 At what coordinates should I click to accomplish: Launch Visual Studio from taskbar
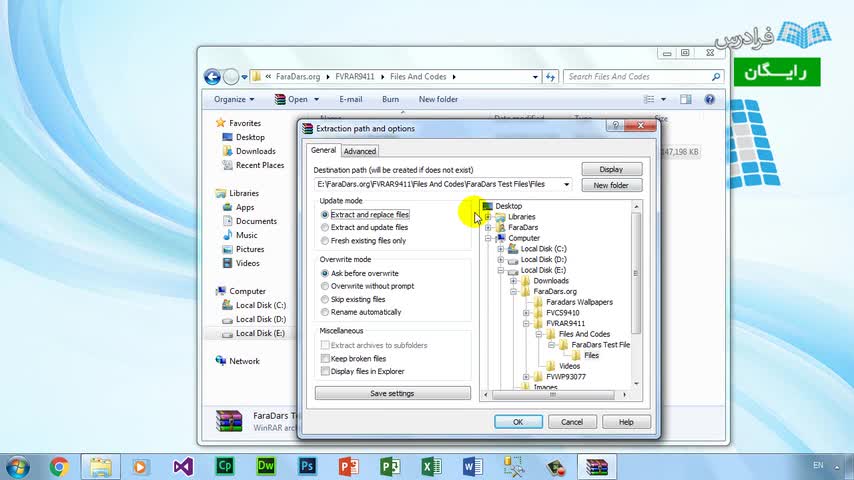tap(183, 467)
